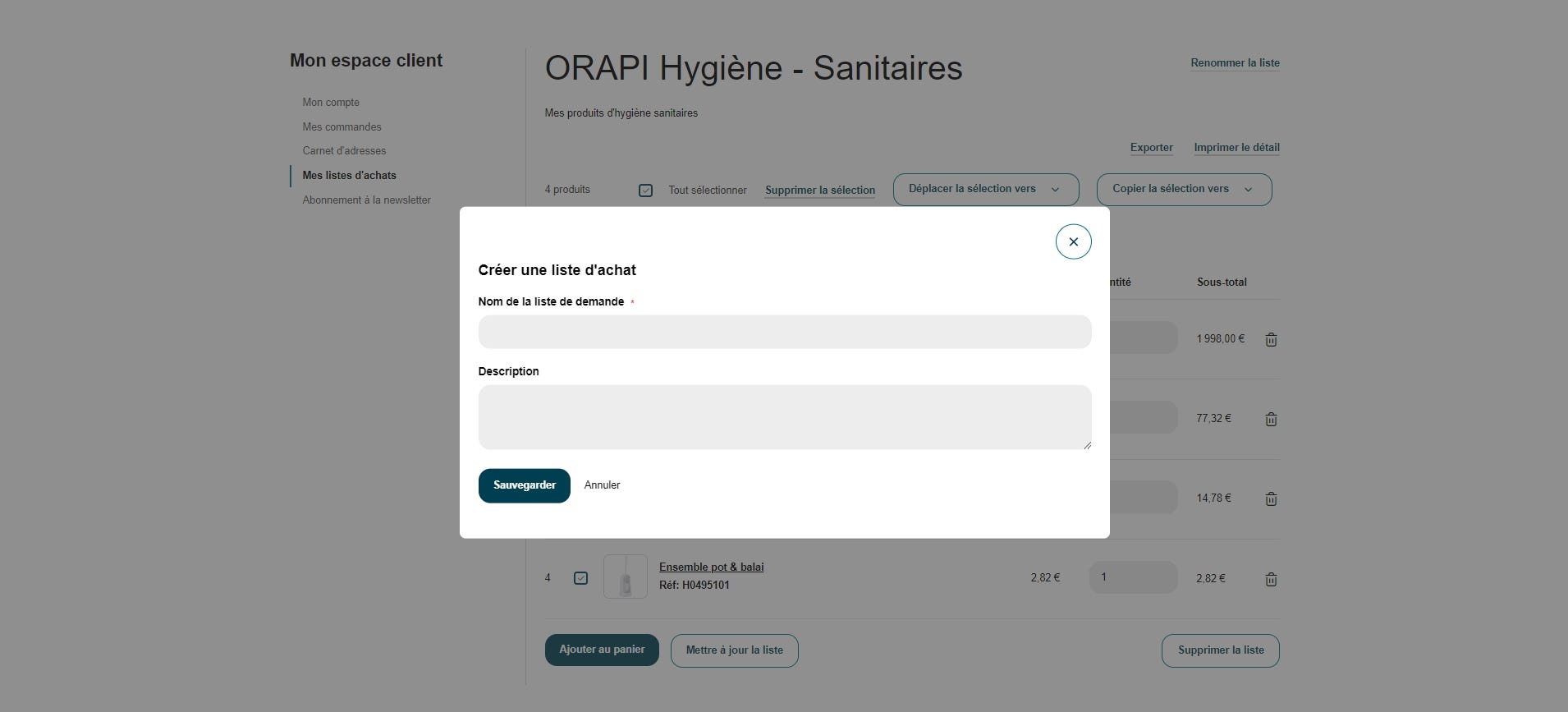
Task: Delete the Ensemble pot & balai row
Action: coord(1271,579)
